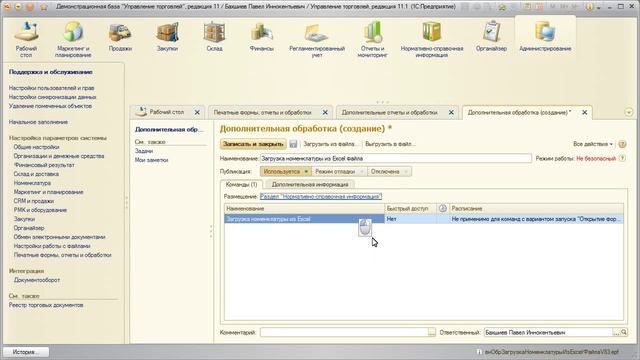
Task: Open CRM и продажи link
Action: tap(34, 201)
